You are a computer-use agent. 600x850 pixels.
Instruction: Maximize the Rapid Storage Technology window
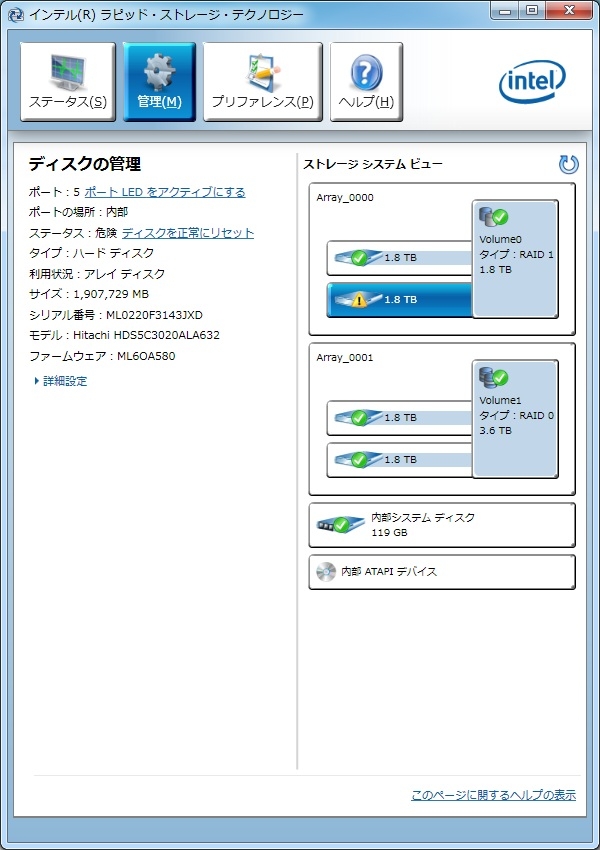pos(532,10)
